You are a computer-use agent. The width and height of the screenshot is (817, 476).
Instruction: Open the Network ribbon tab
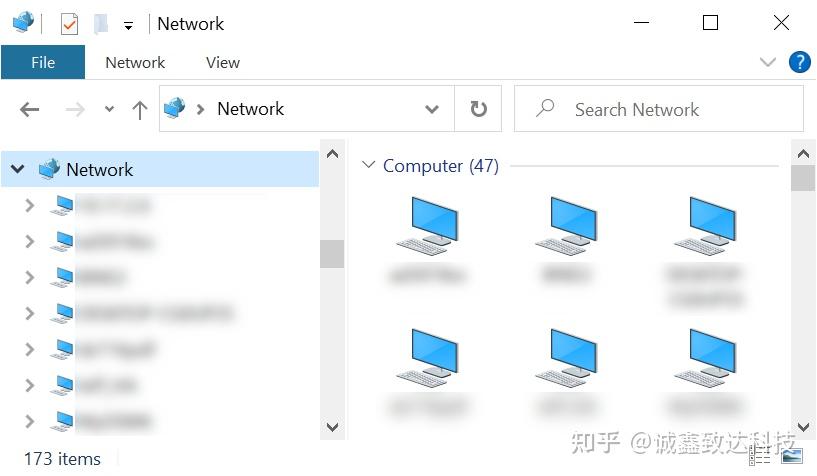(x=135, y=62)
